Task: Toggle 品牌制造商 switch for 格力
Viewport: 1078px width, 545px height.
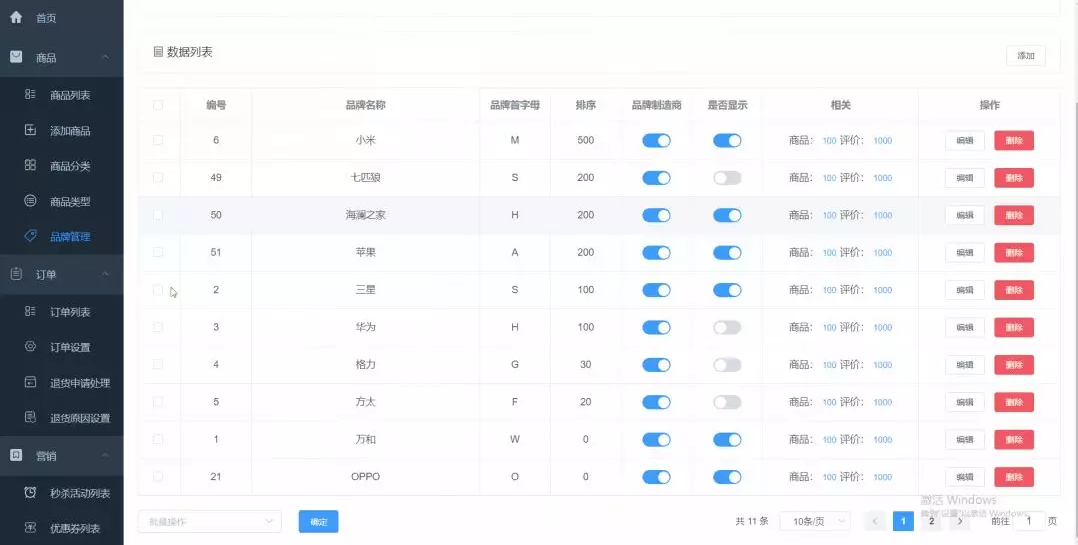Action: [x=656, y=364]
